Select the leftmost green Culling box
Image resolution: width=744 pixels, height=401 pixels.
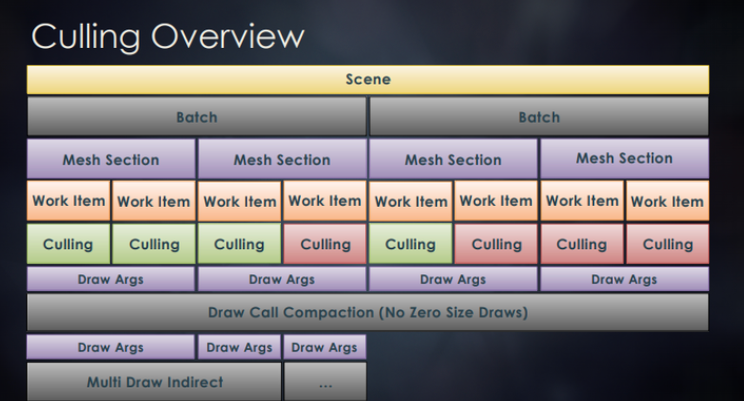(x=68, y=244)
